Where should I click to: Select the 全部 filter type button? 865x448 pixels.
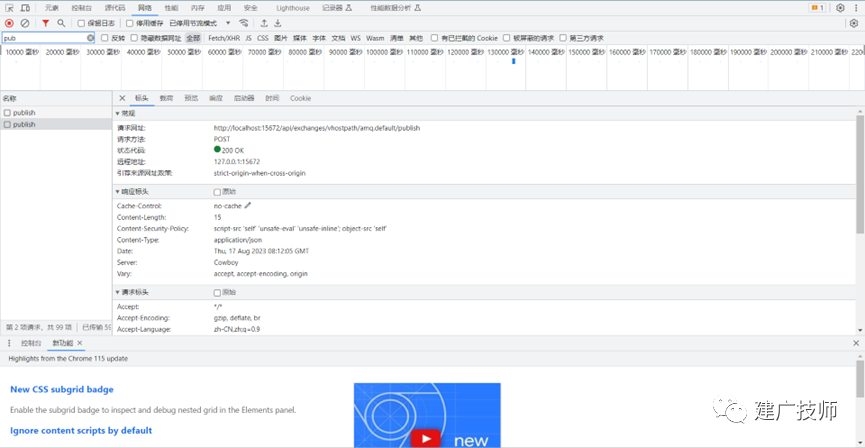coord(193,38)
